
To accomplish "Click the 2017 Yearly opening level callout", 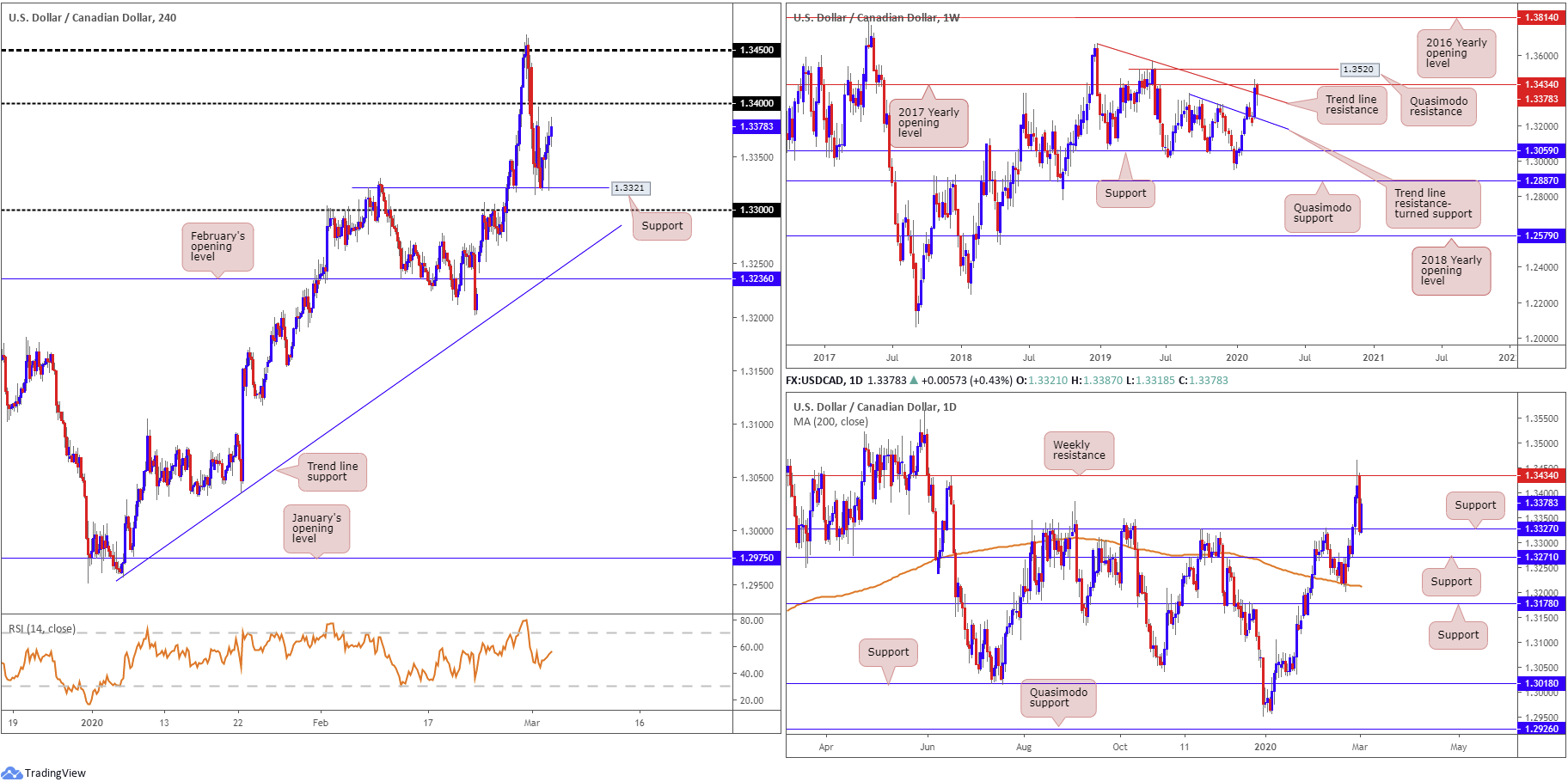I will 928,123.
